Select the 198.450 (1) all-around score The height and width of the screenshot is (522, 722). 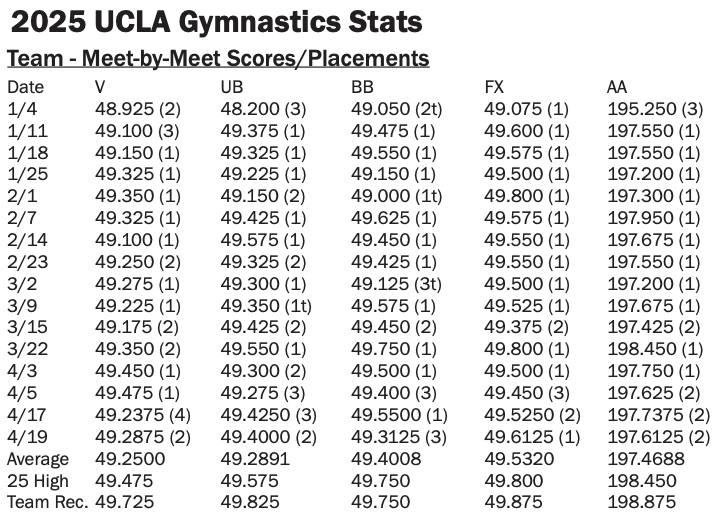tap(655, 348)
